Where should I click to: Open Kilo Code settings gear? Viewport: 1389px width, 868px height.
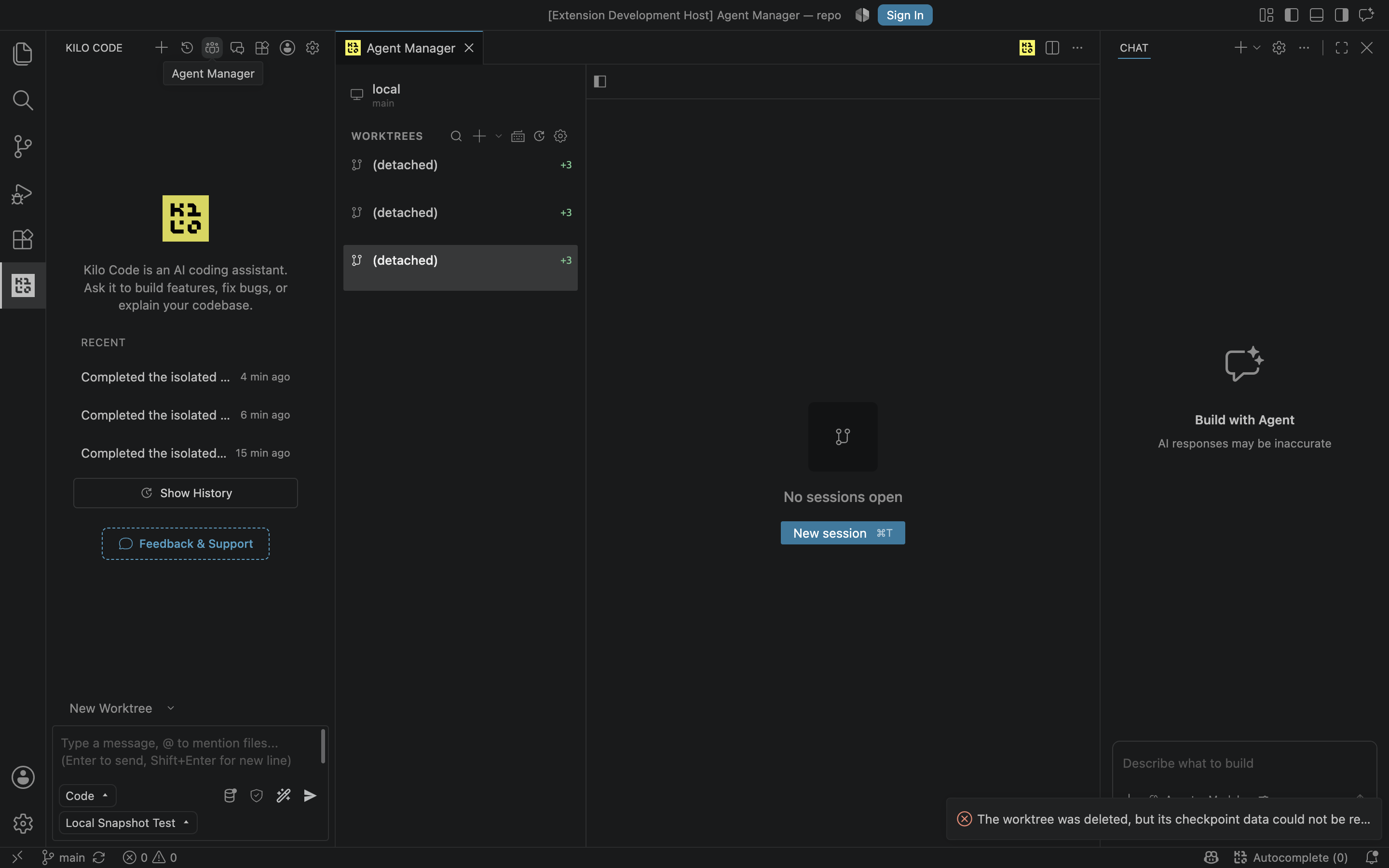click(x=312, y=48)
